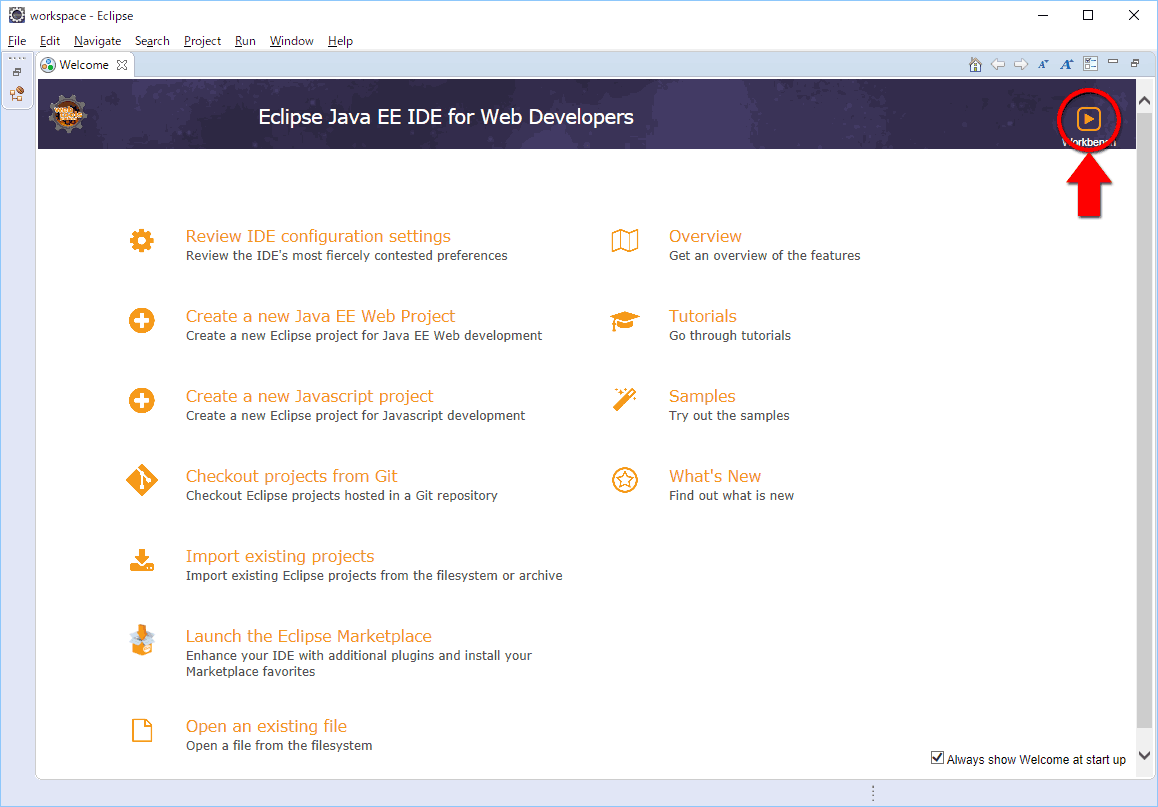Click 'Eclipse Java EE IDE for Web Developers' heading
Screen dimensions: 1158x807
coord(446,117)
